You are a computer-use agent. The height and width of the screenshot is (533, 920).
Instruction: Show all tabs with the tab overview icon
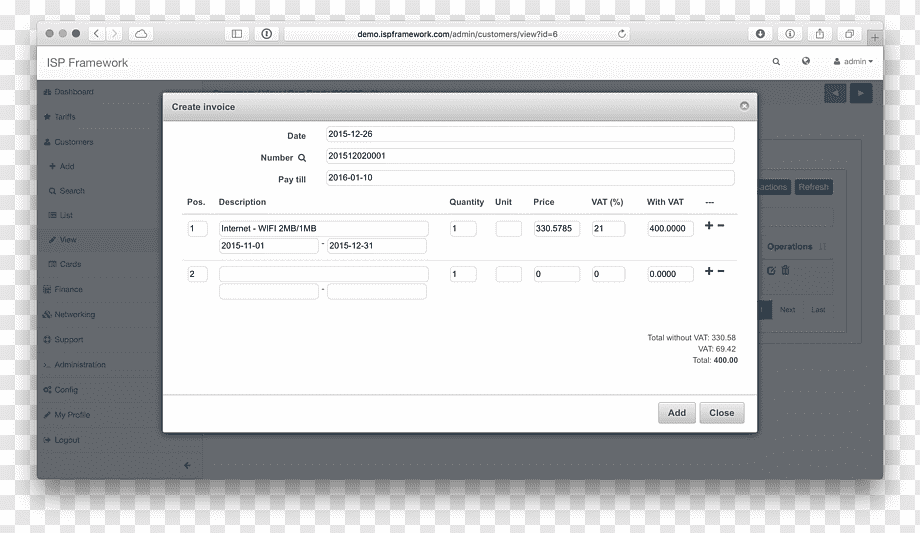849,33
